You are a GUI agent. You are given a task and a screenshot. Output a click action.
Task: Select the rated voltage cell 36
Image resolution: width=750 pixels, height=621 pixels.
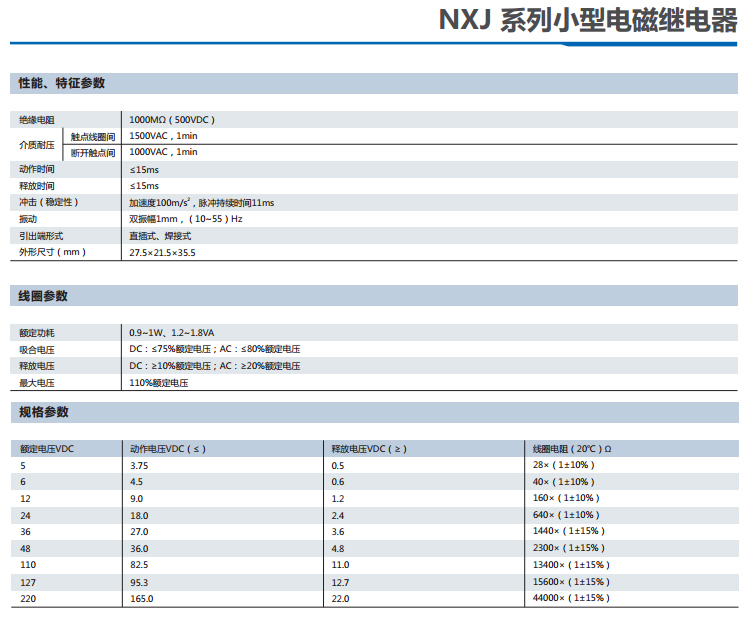tap(25, 532)
